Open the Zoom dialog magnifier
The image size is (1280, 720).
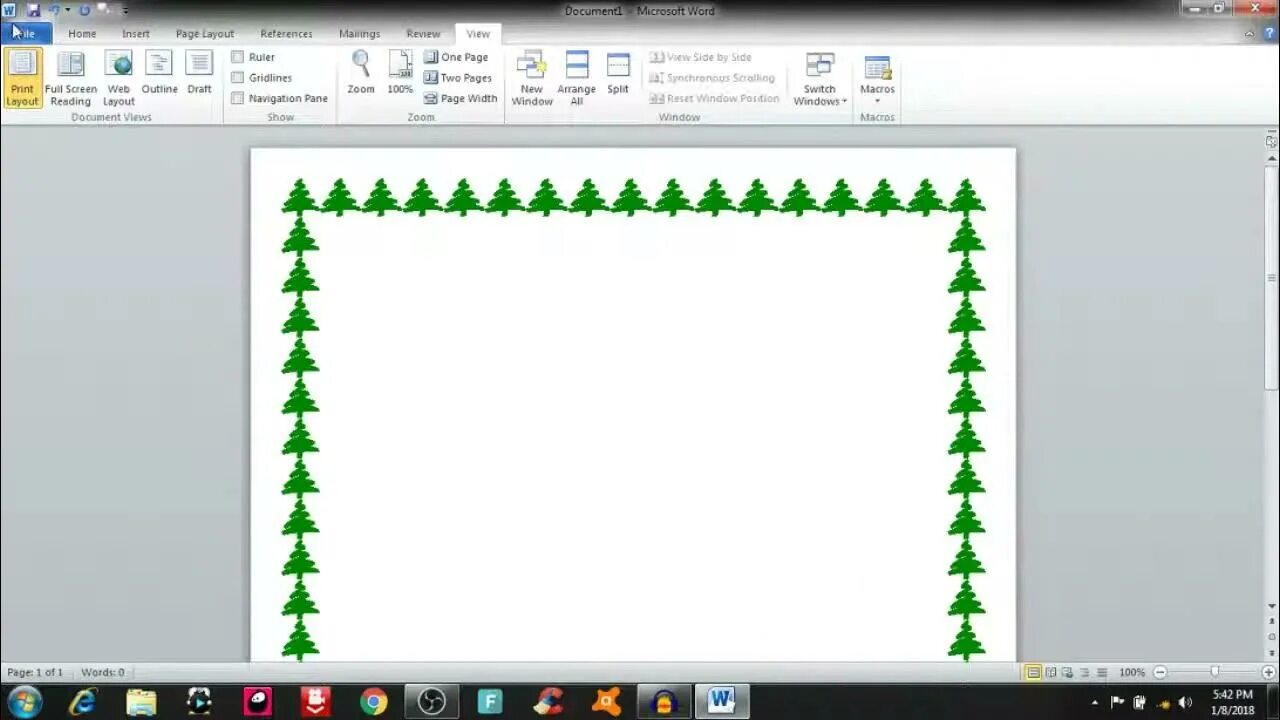coord(361,72)
